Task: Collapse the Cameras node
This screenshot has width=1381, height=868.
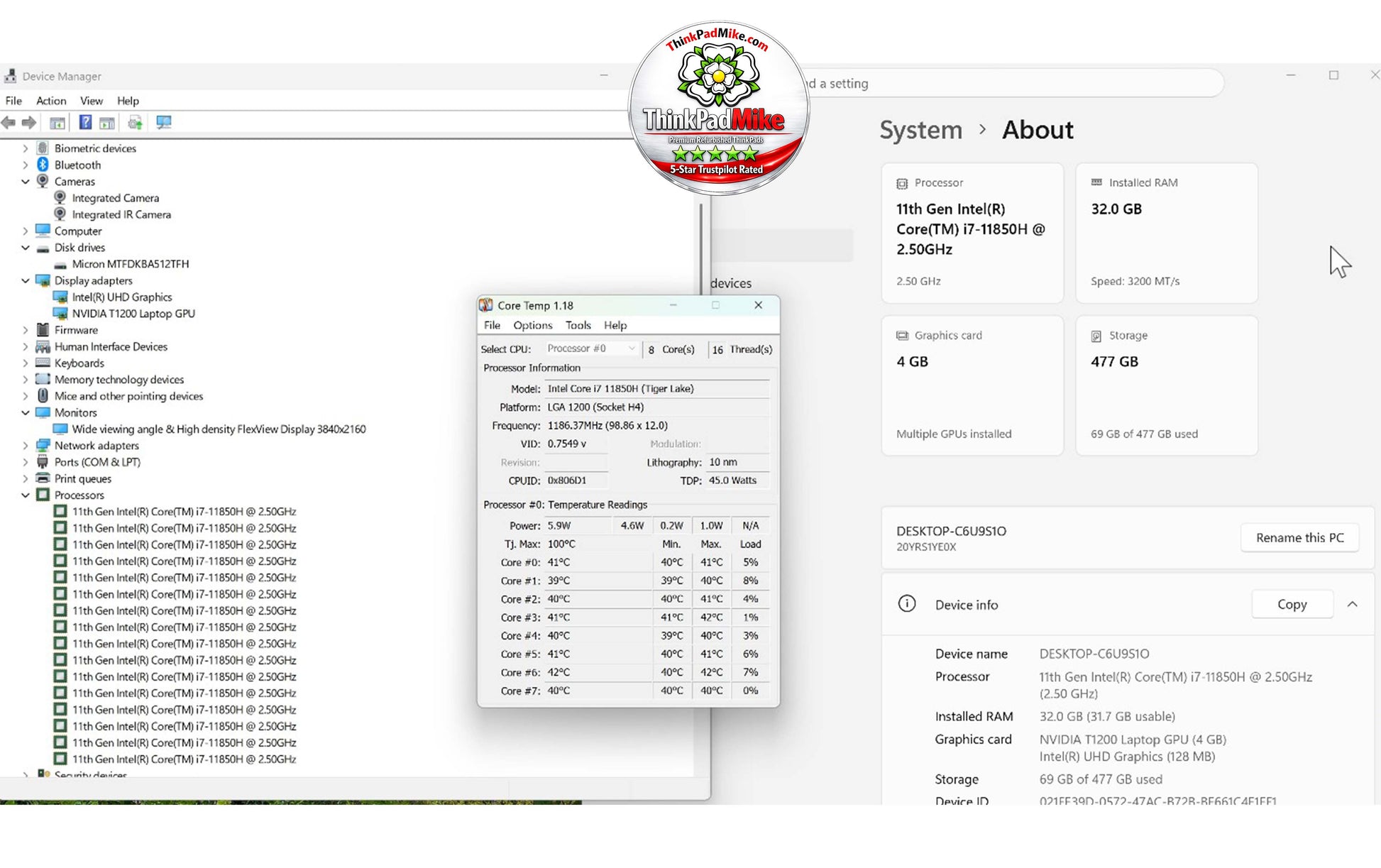Action: click(26, 182)
